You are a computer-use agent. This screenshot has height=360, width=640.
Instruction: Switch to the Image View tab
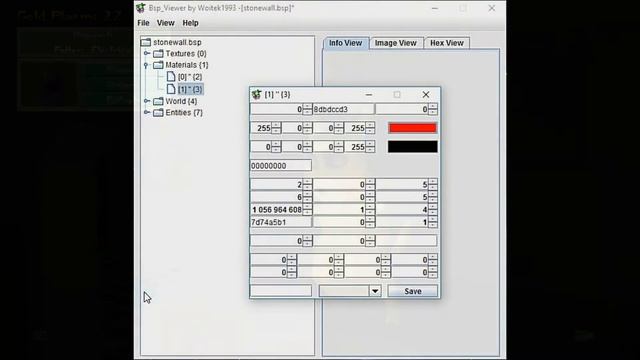(x=396, y=43)
